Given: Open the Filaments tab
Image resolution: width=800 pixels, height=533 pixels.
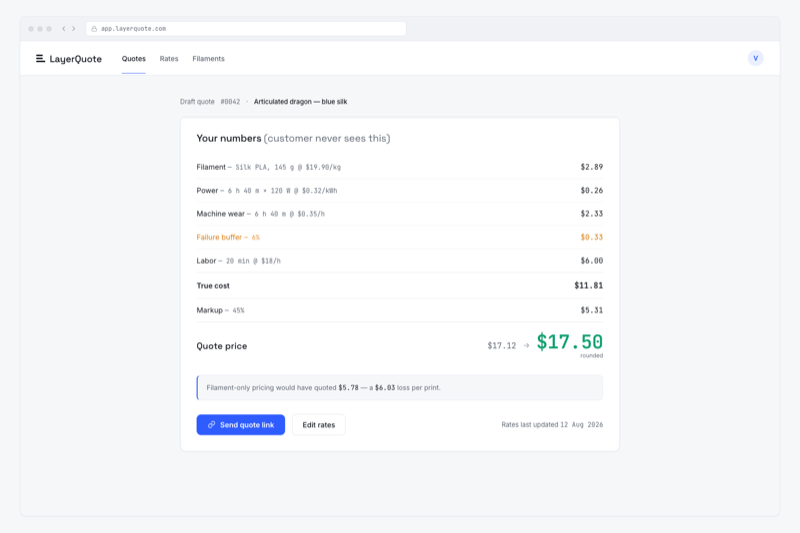Looking at the screenshot, I should click(x=208, y=59).
